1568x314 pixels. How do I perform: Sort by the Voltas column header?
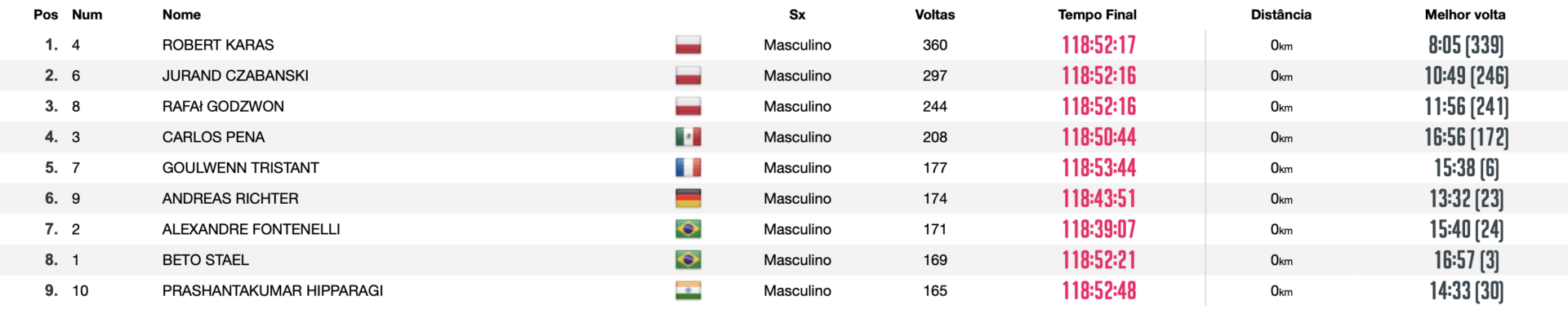point(934,15)
